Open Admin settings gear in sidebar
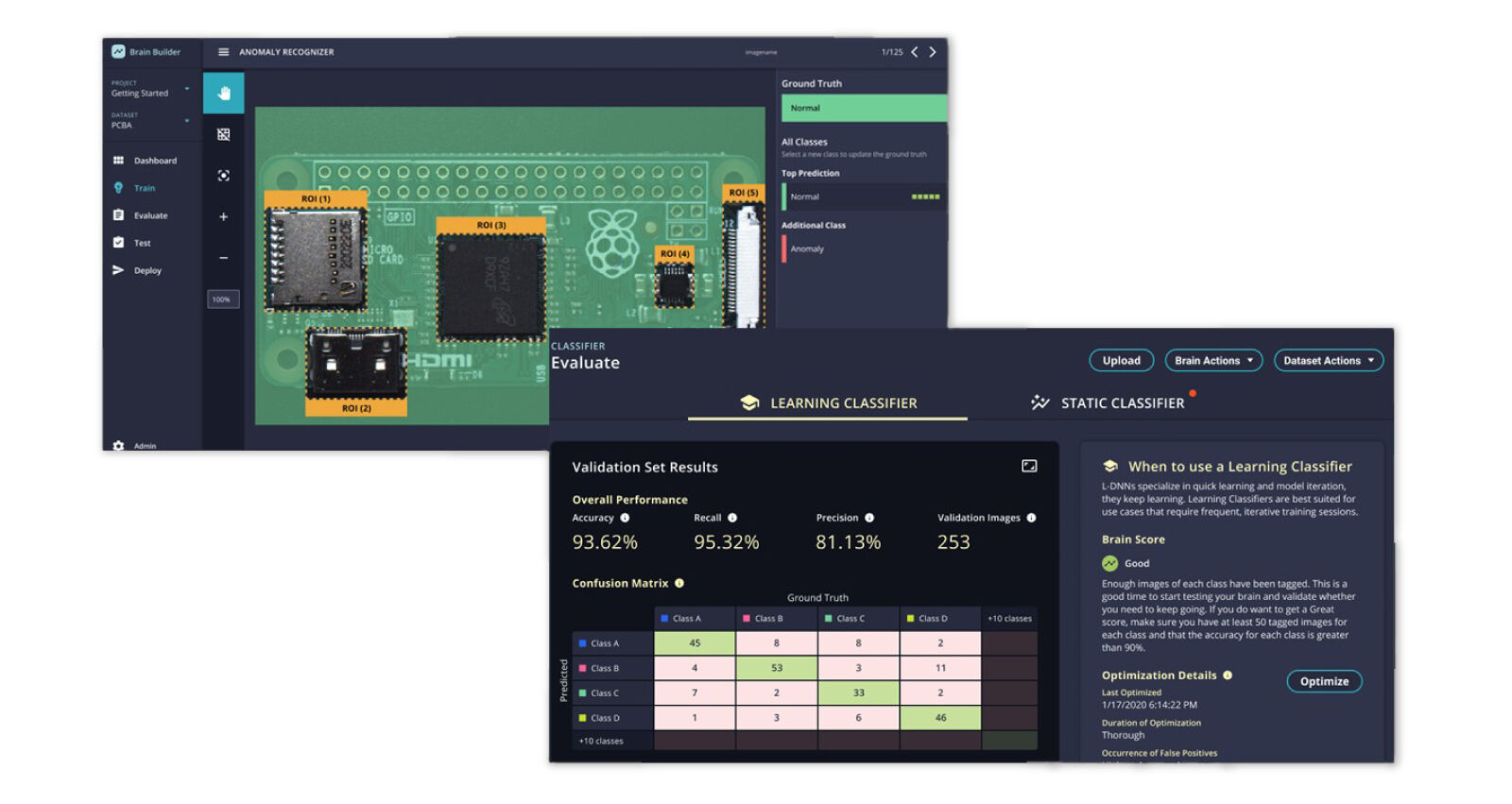Screen dimensions: 1512x804 [118, 446]
